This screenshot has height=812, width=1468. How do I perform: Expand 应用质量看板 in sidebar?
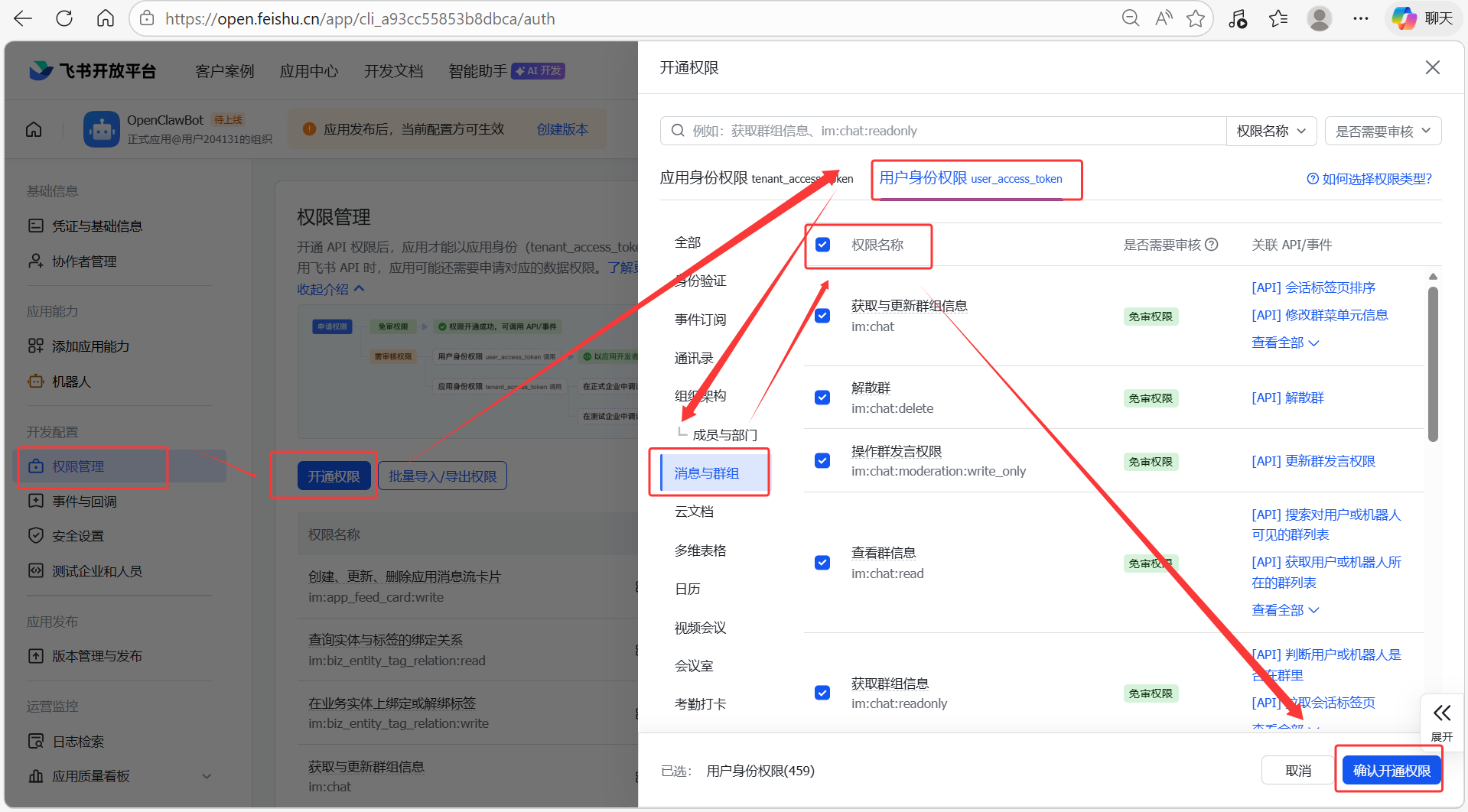(119, 776)
